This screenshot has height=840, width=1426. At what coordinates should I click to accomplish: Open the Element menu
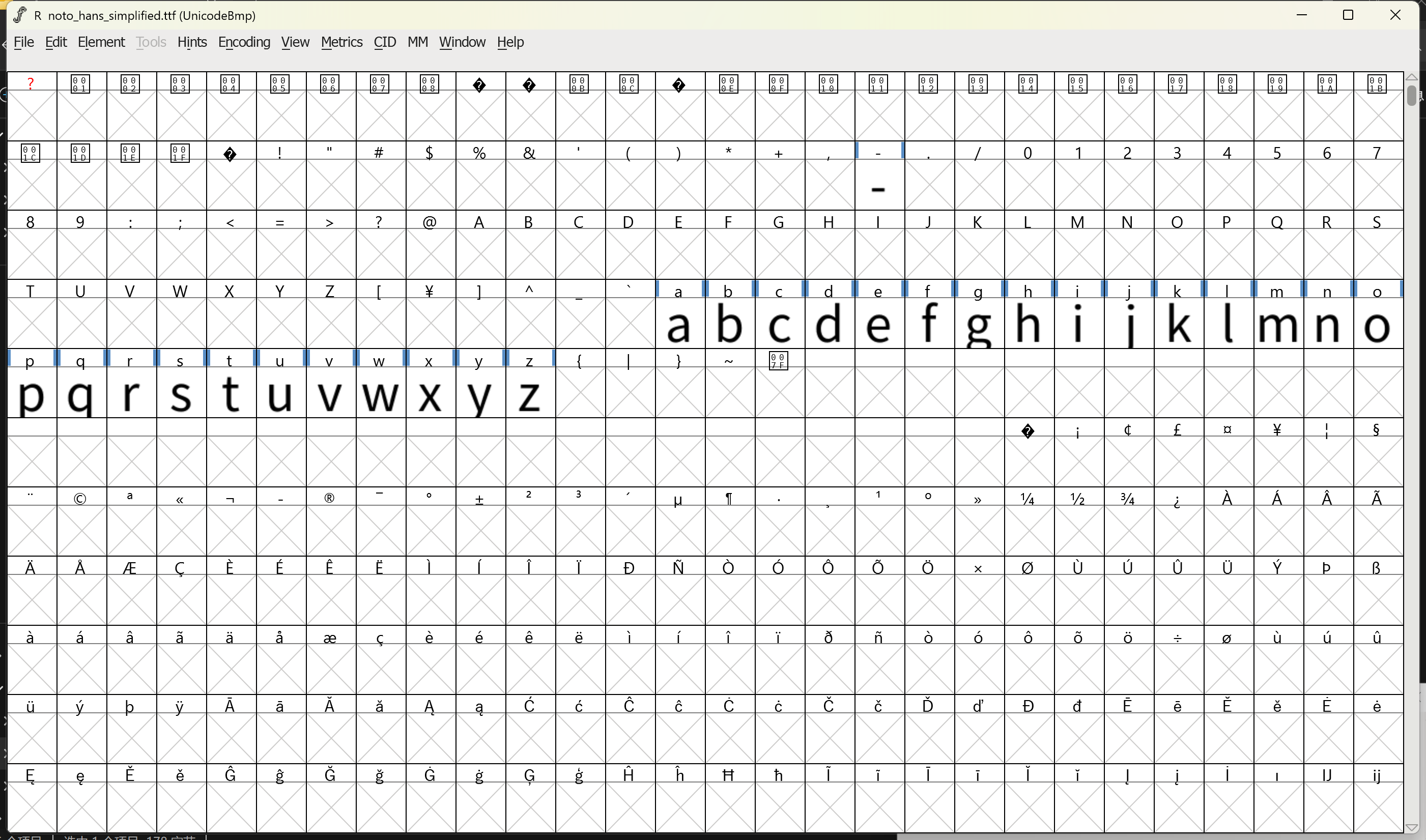(x=101, y=42)
